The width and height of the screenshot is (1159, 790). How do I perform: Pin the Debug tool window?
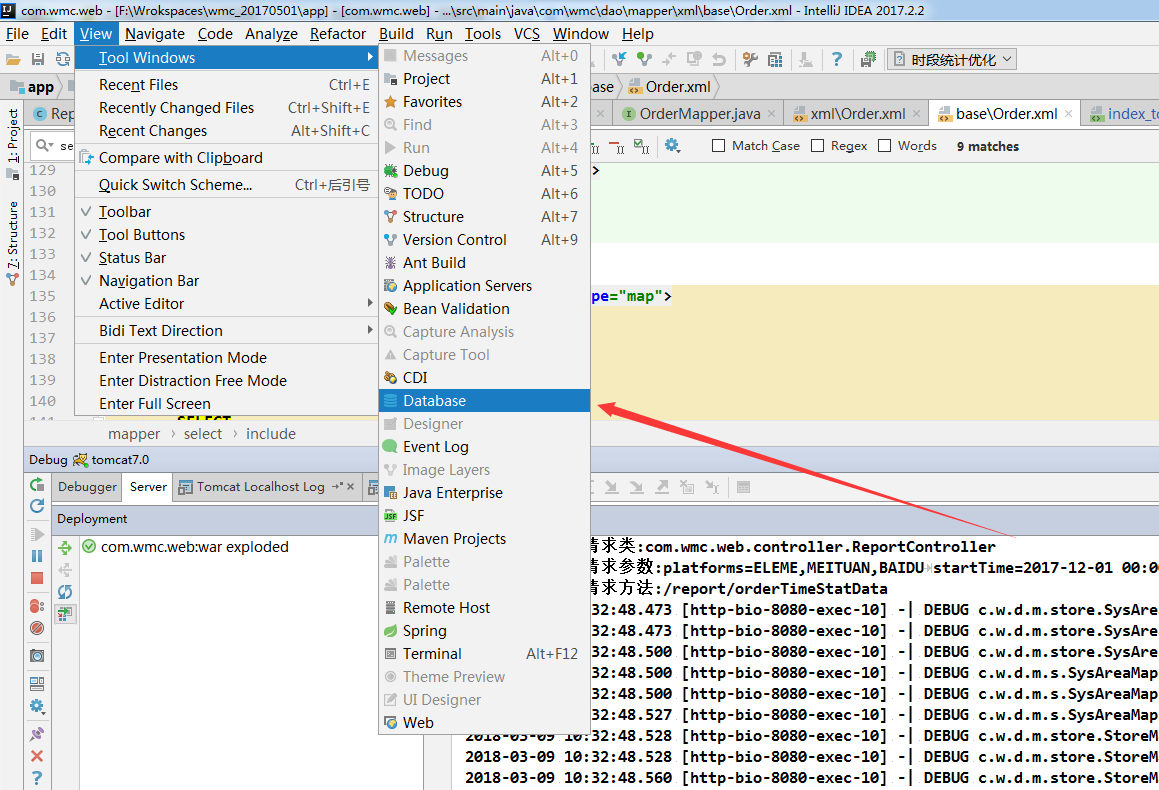(x=37, y=733)
